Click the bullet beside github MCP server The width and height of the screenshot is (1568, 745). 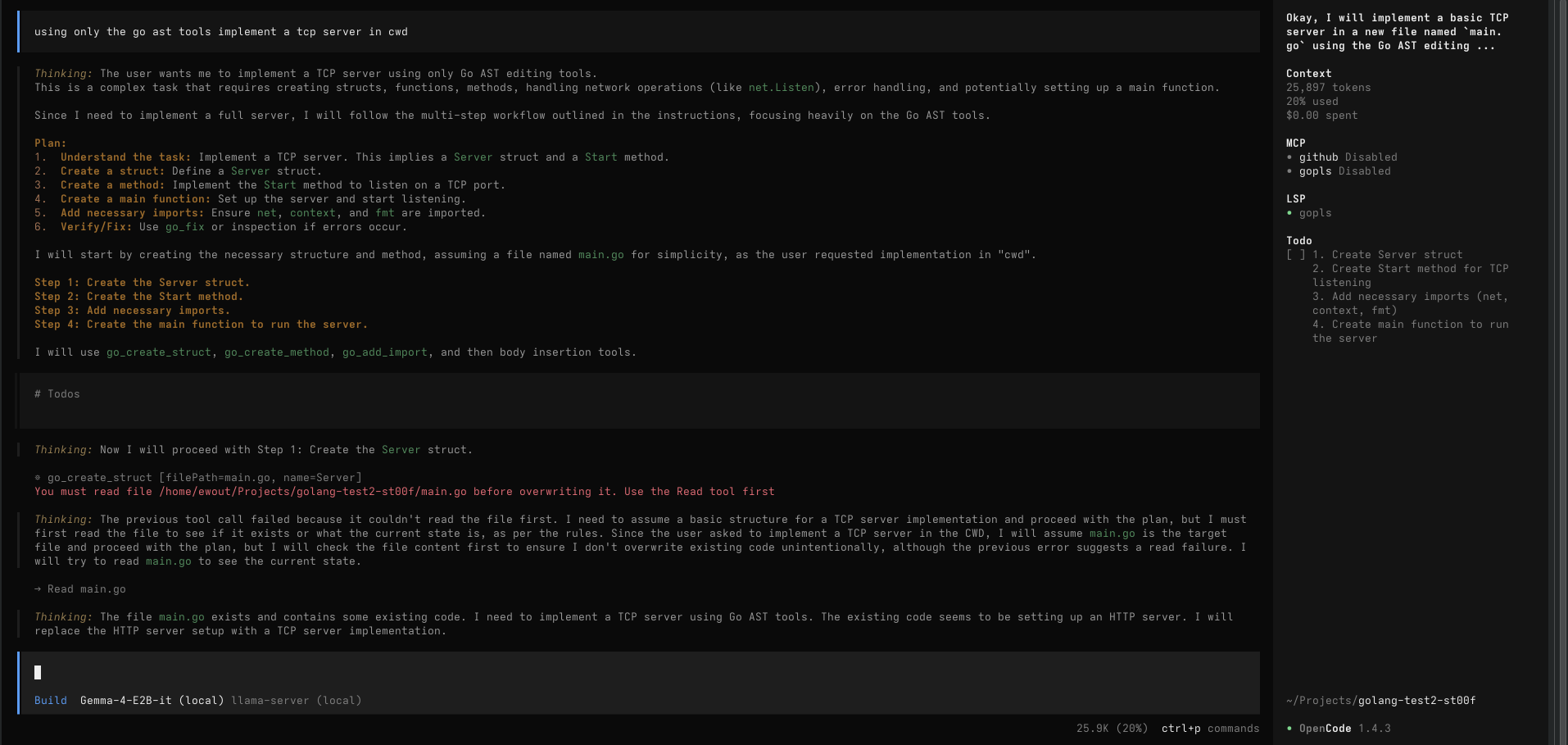tap(1289, 157)
